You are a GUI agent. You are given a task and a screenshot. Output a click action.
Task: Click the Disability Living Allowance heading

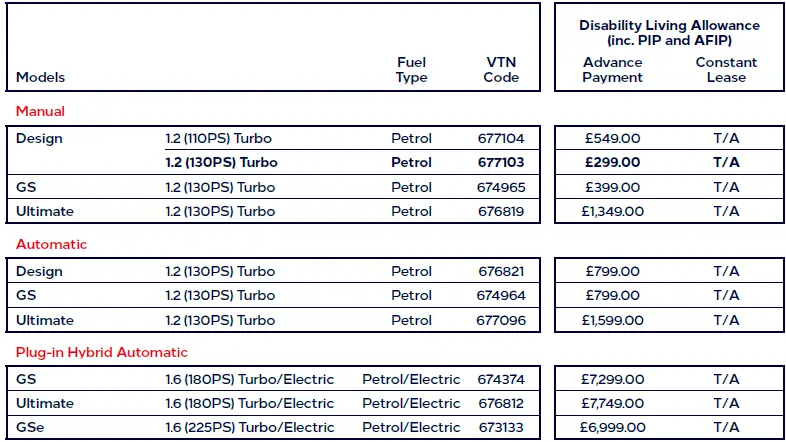point(669,32)
